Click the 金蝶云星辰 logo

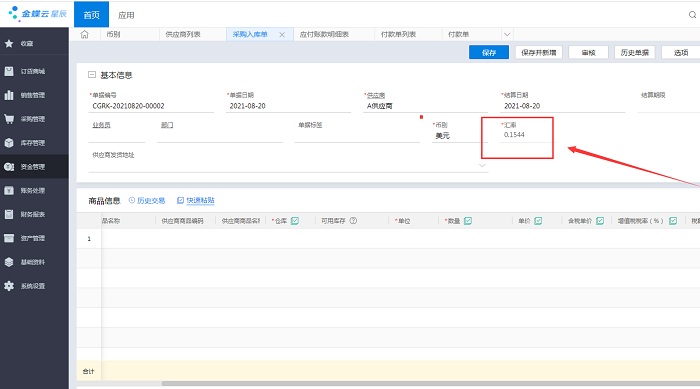(x=38, y=14)
